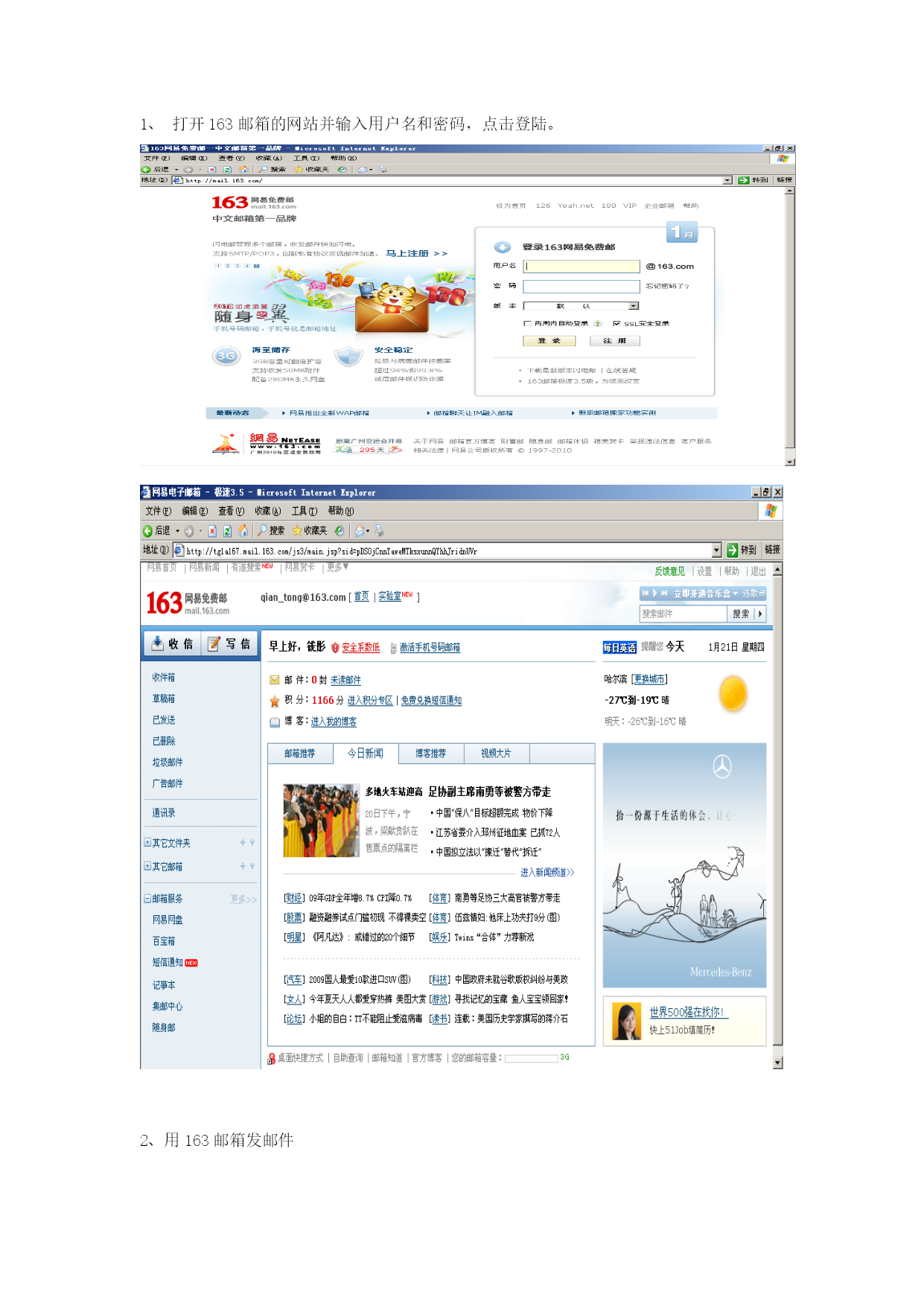Screen dimensions: 924x1306
Task: Open the address bar dropdown in mailbox window
Action: (x=717, y=550)
